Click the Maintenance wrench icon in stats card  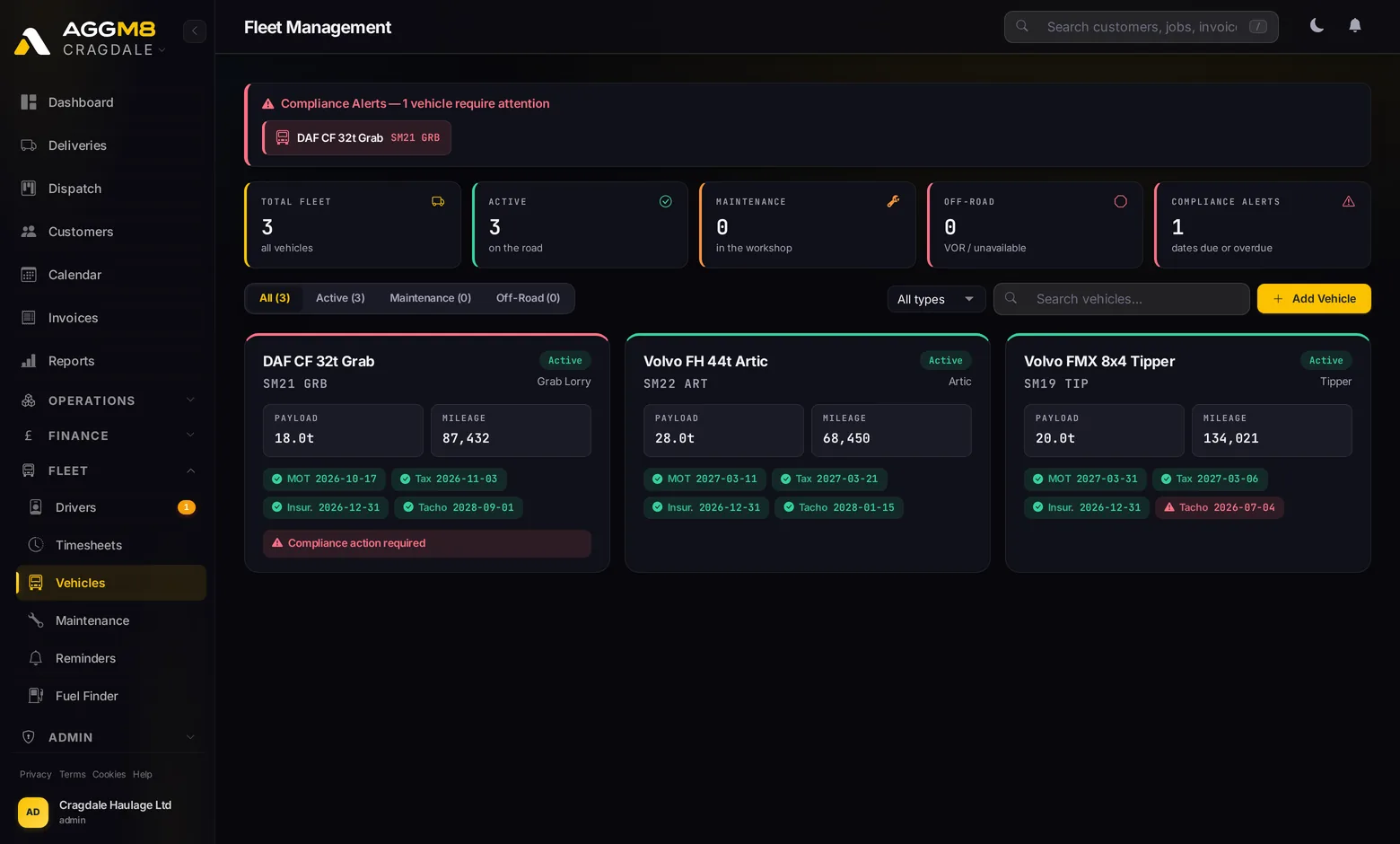point(893,202)
